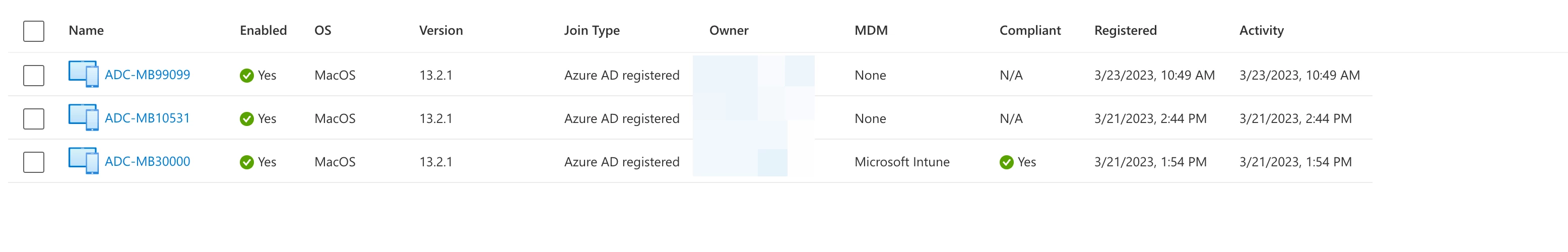Sort by Registered column header
1568x252 pixels.
point(1125,30)
